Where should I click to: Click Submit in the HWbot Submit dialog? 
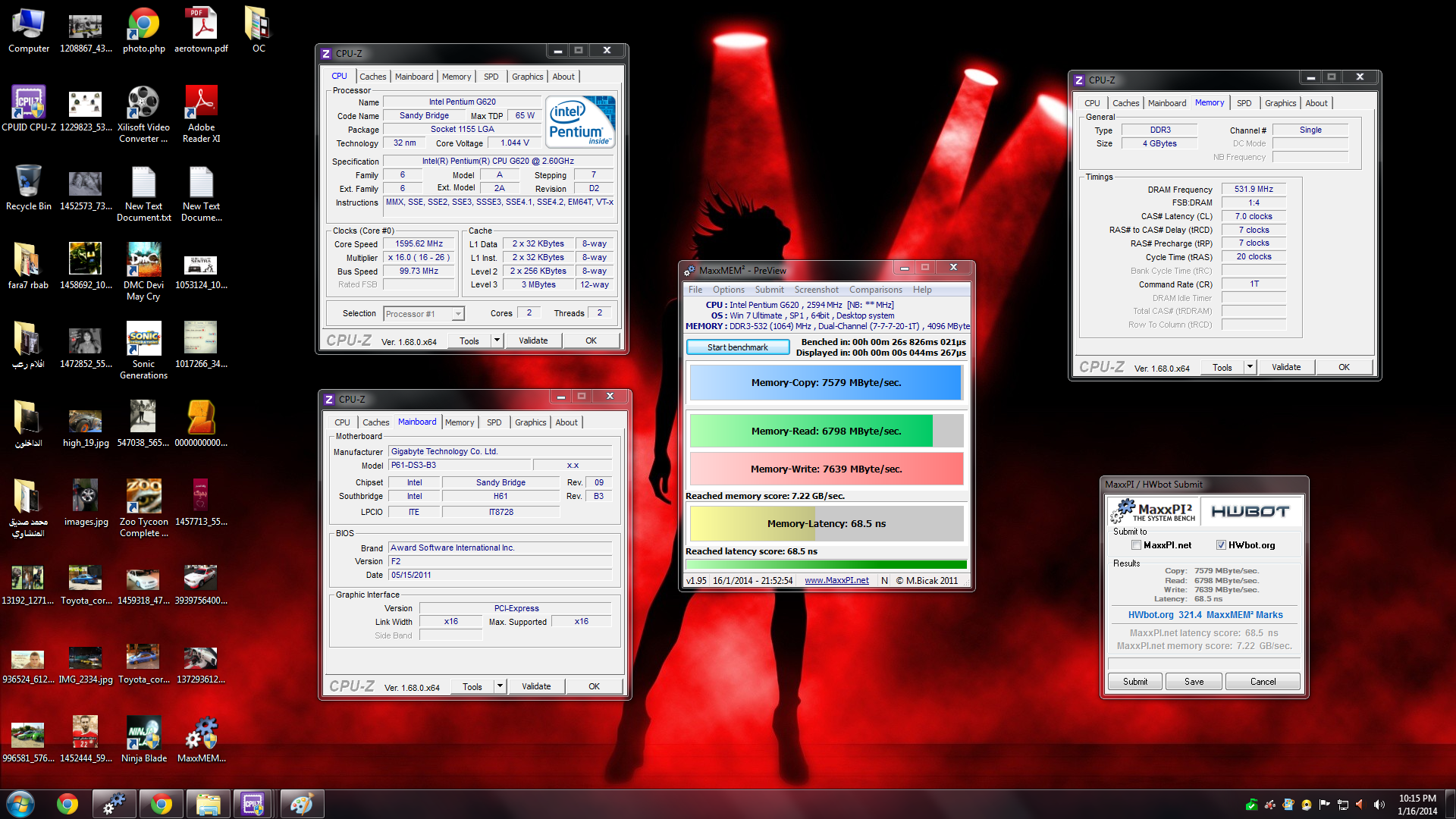pos(1135,682)
